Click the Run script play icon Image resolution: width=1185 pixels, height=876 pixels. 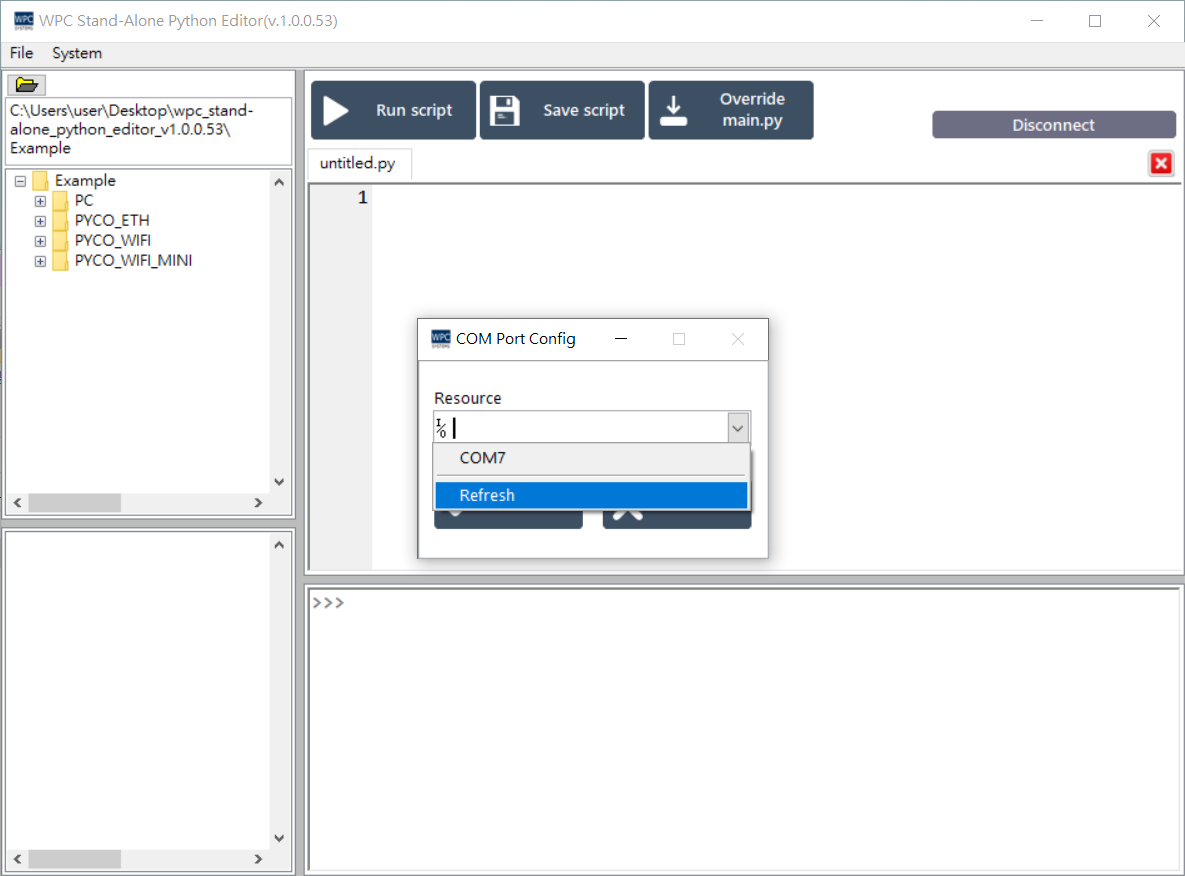pyautogui.click(x=336, y=111)
